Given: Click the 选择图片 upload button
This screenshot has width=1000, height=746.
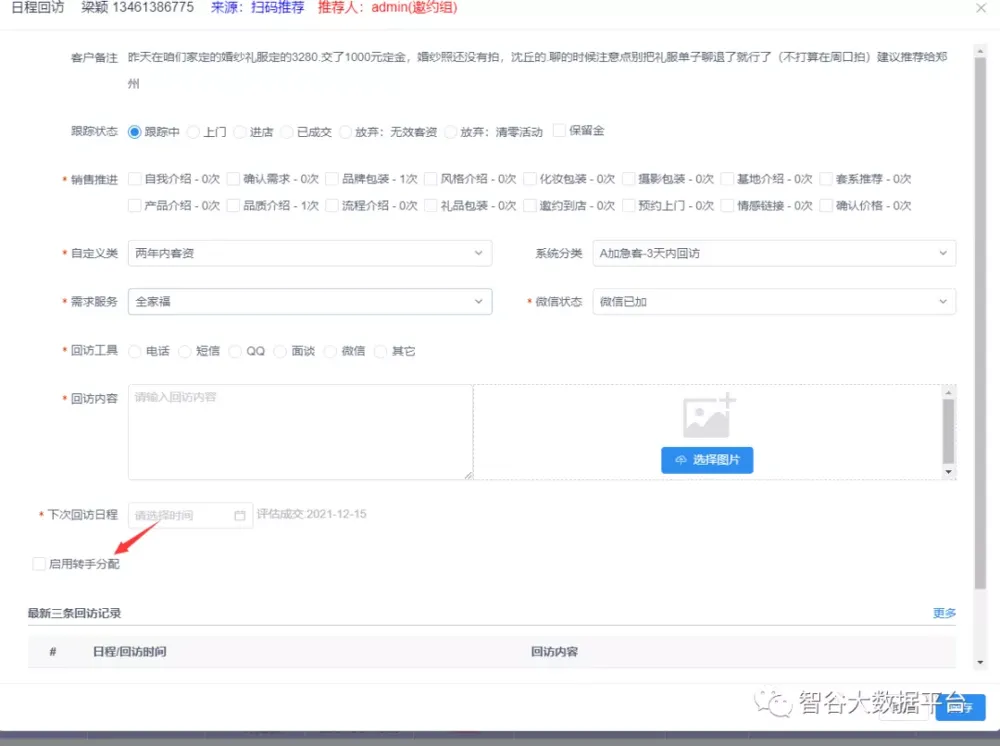Looking at the screenshot, I should tap(707, 460).
